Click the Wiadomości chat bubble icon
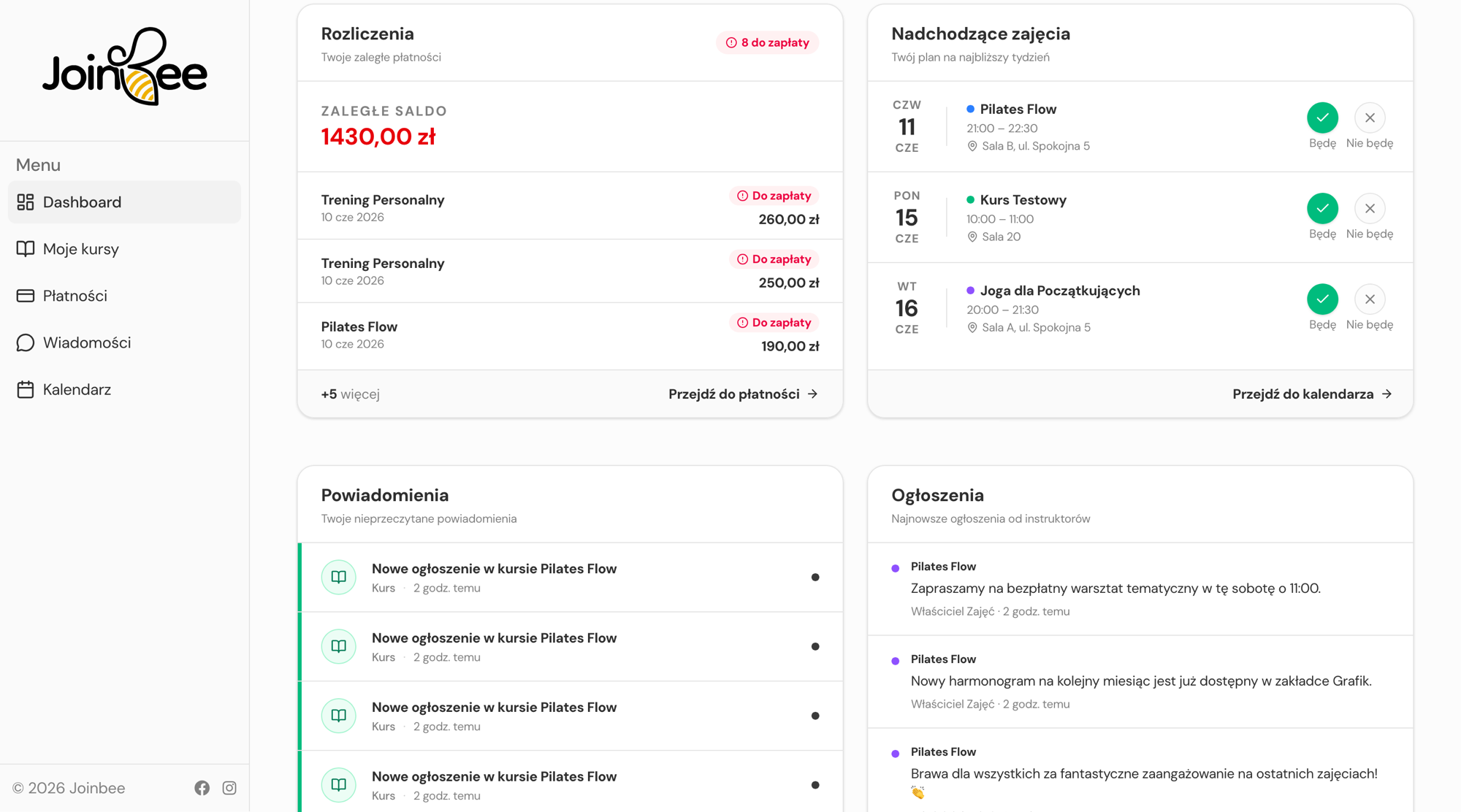 click(x=26, y=342)
